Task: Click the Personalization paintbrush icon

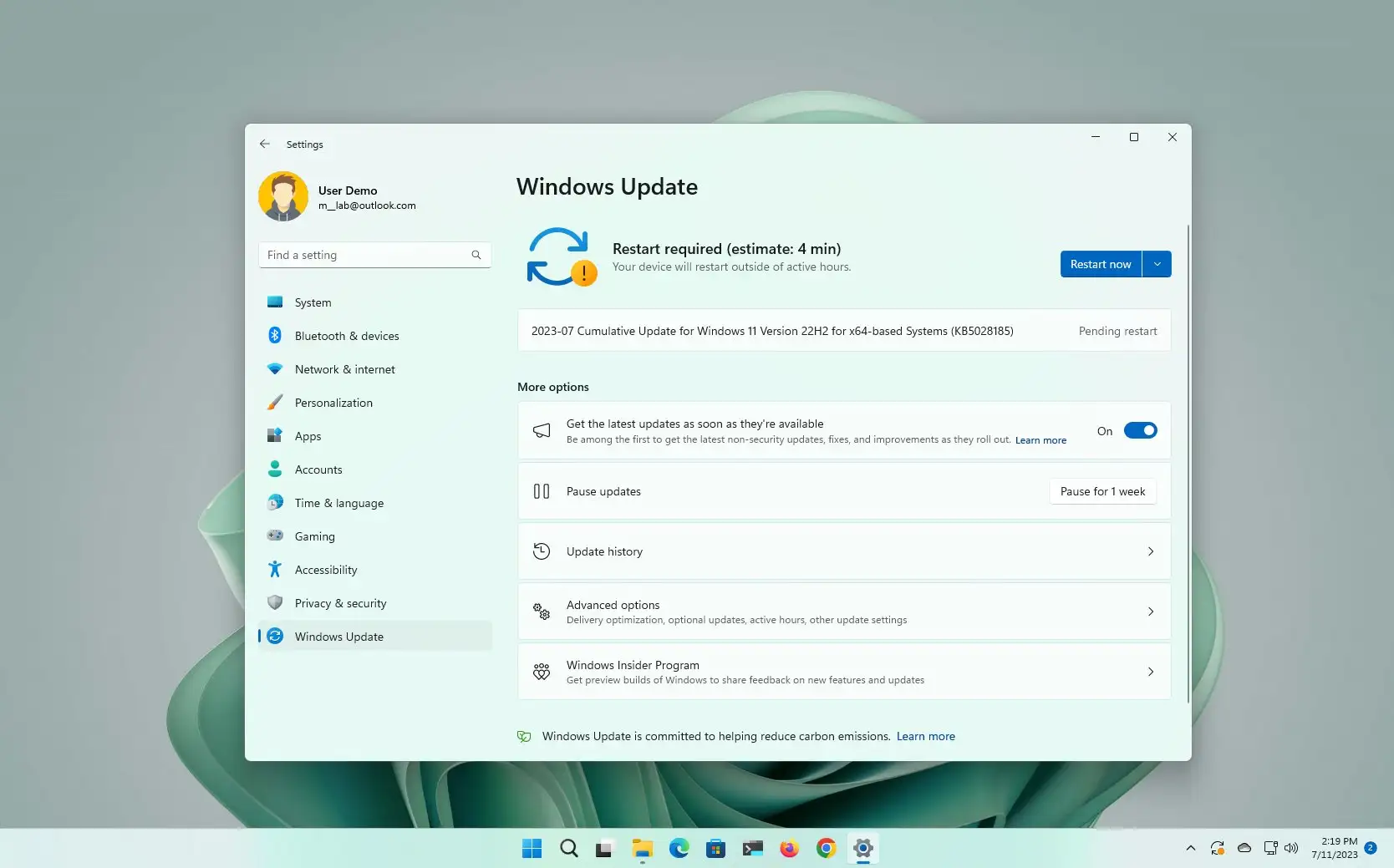Action: tap(274, 402)
